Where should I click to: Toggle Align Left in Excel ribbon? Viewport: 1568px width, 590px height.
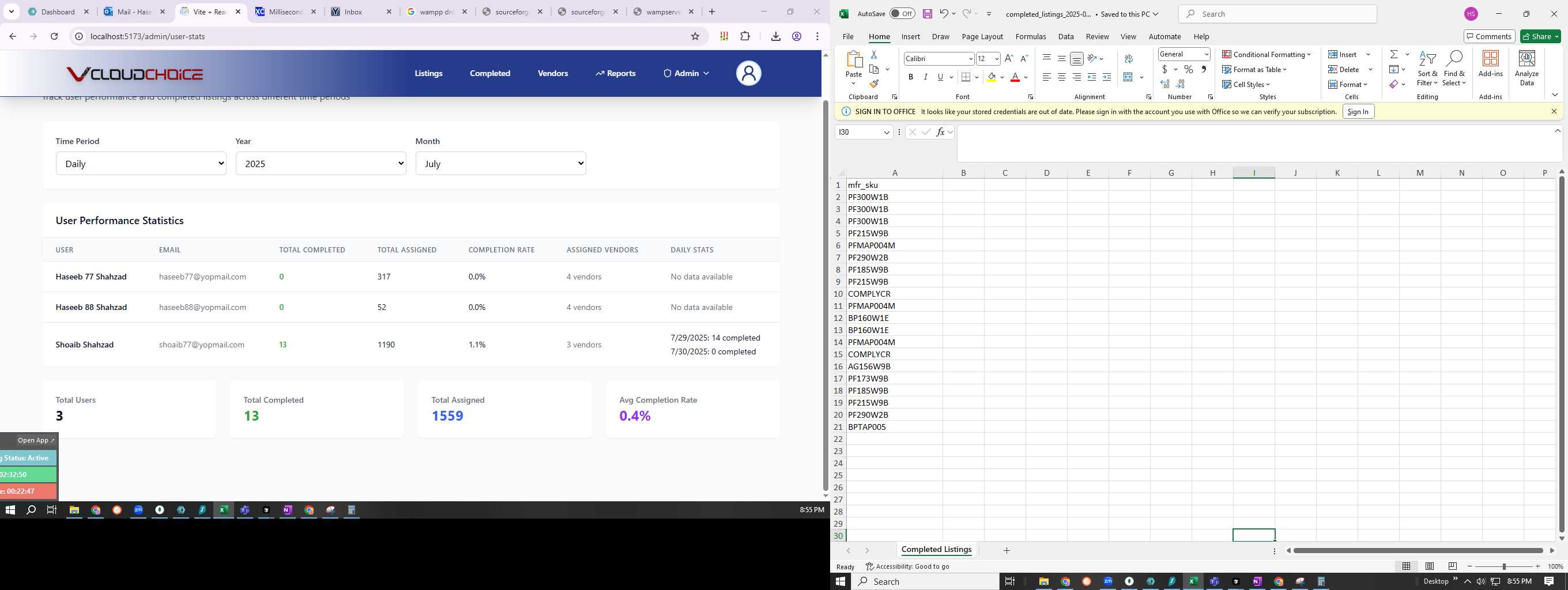click(x=1047, y=77)
